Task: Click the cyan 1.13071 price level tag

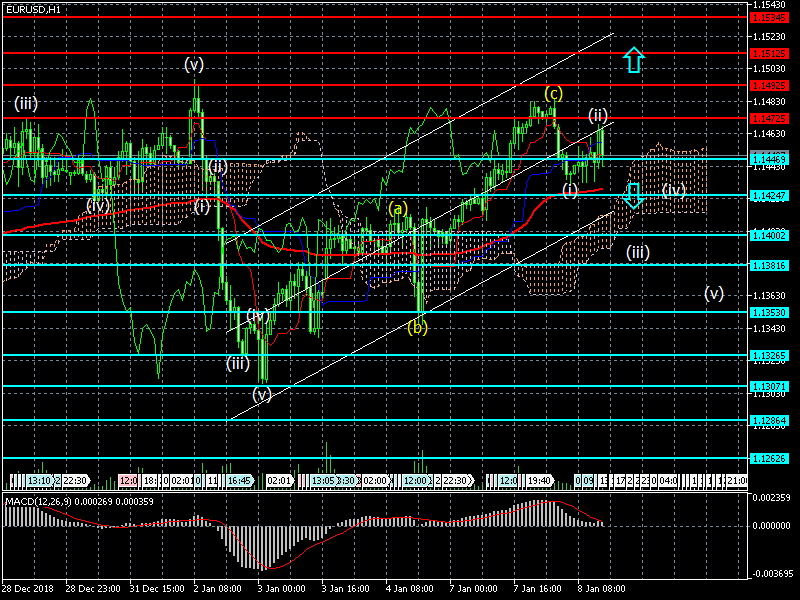Action: (769, 386)
